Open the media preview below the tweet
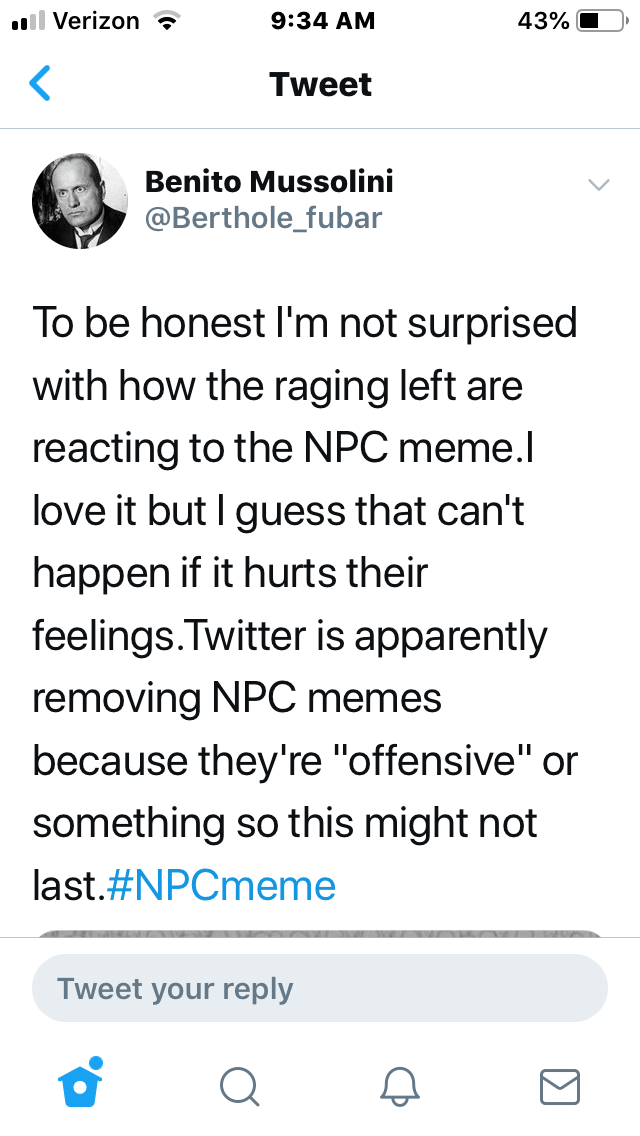This screenshot has height=1136, width=640. point(320,934)
